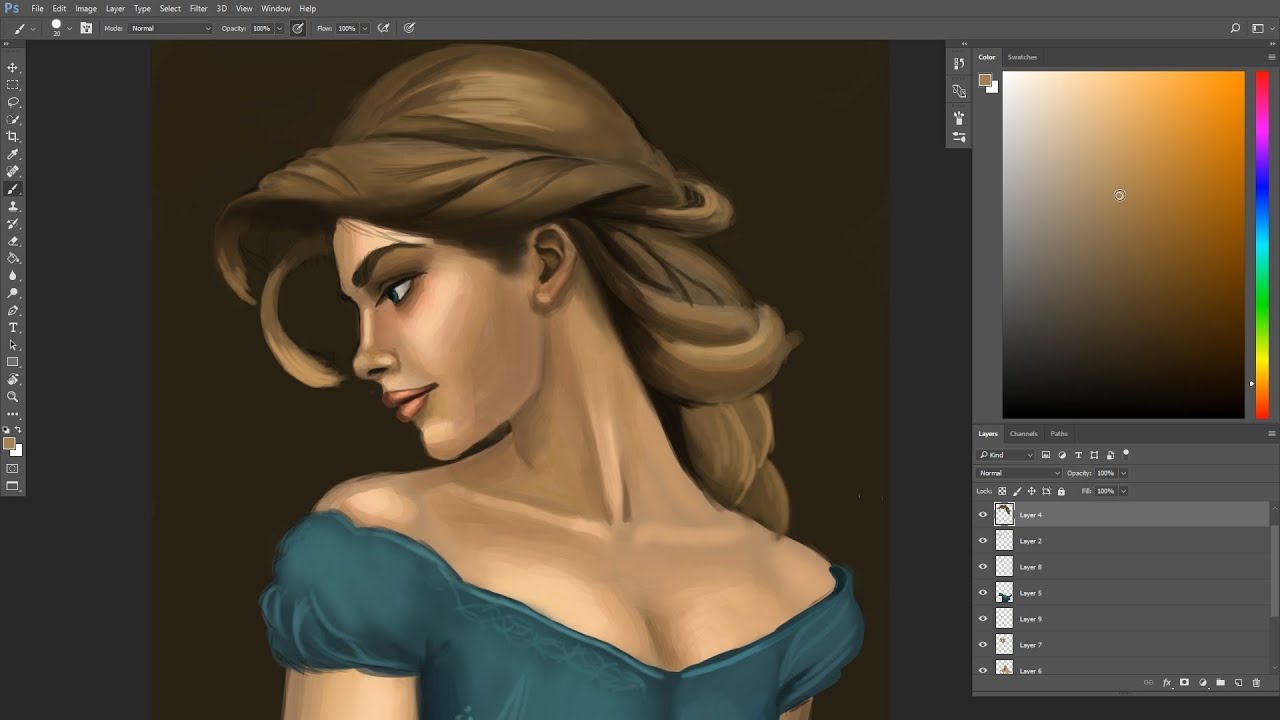Create a new layer
Viewport: 1280px width, 720px height.
pyautogui.click(x=1238, y=683)
